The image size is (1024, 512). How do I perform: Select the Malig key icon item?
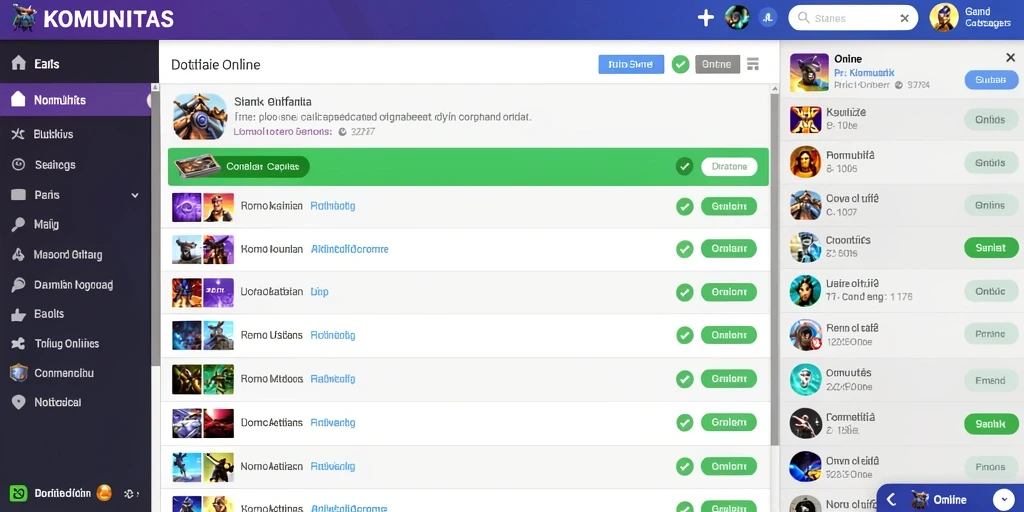pyautogui.click(x=18, y=225)
